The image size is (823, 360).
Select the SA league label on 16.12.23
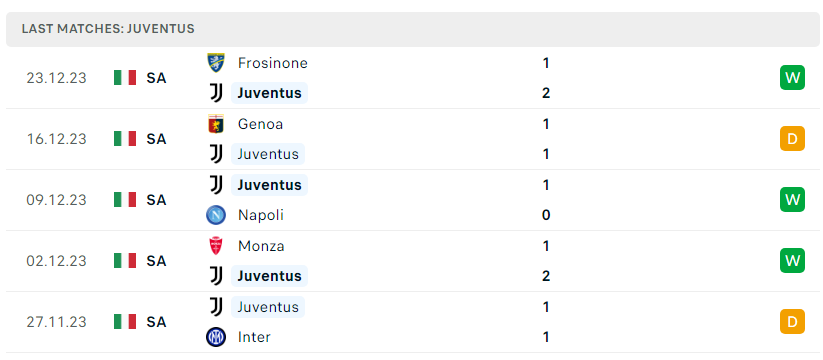156,139
